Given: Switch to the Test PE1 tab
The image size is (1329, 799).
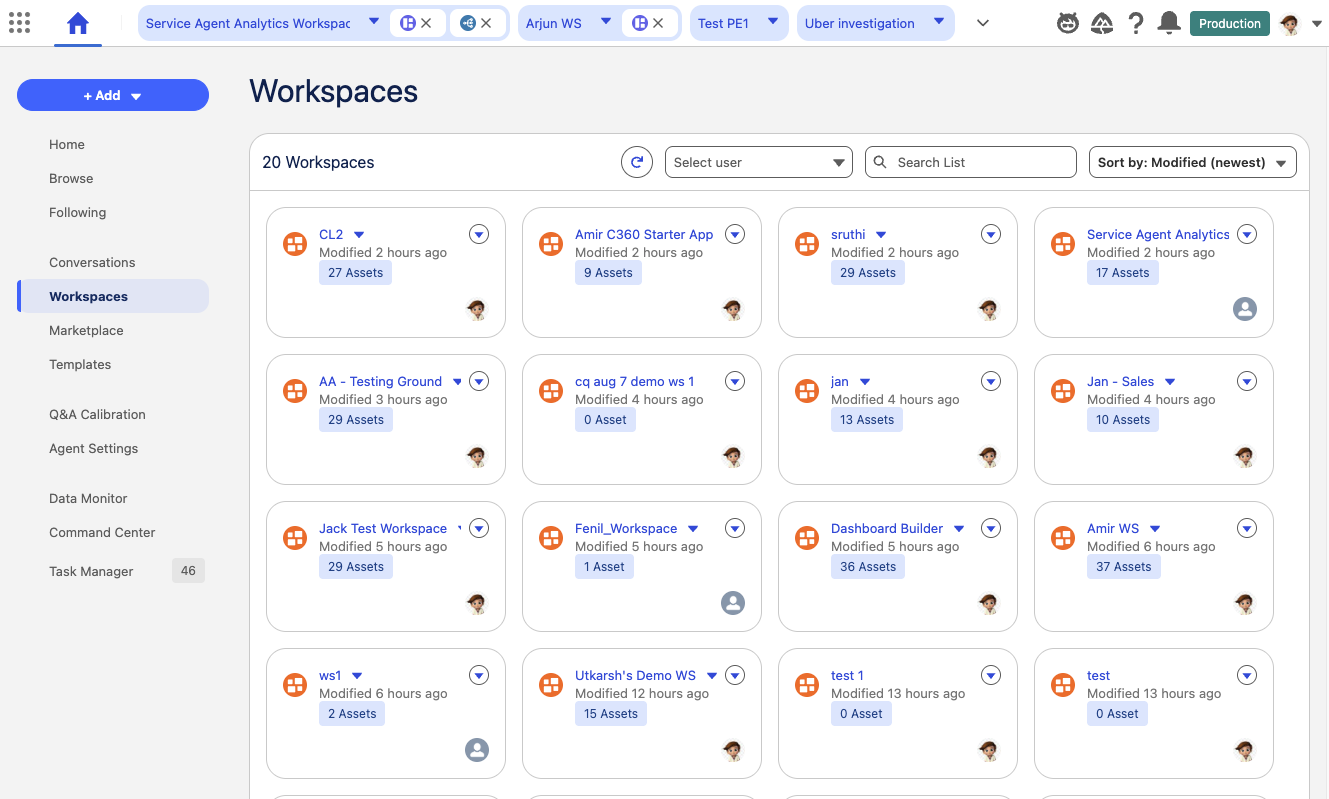Looking at the screenshot, I should click(x=723, y=23).
